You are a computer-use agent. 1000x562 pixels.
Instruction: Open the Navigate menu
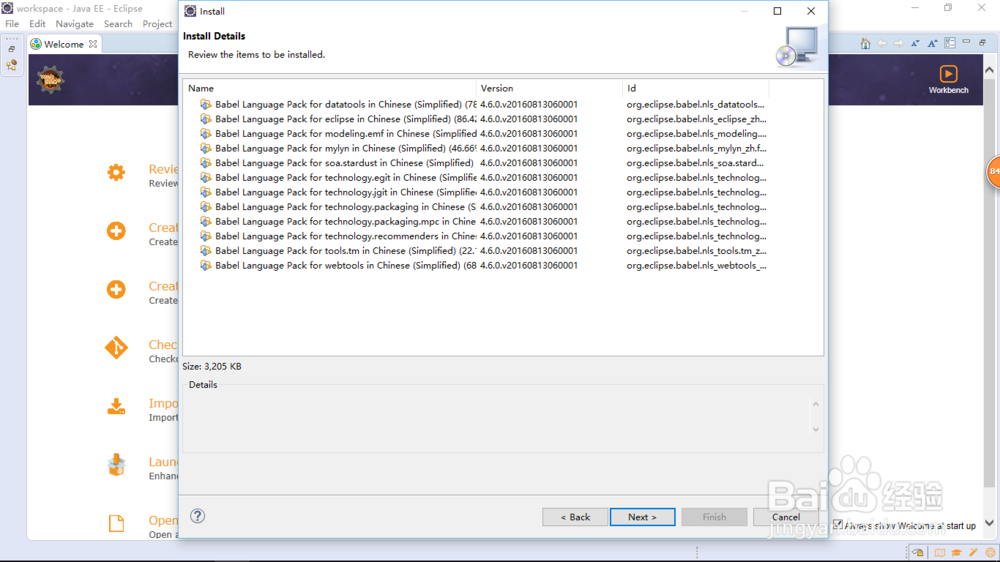74,24
